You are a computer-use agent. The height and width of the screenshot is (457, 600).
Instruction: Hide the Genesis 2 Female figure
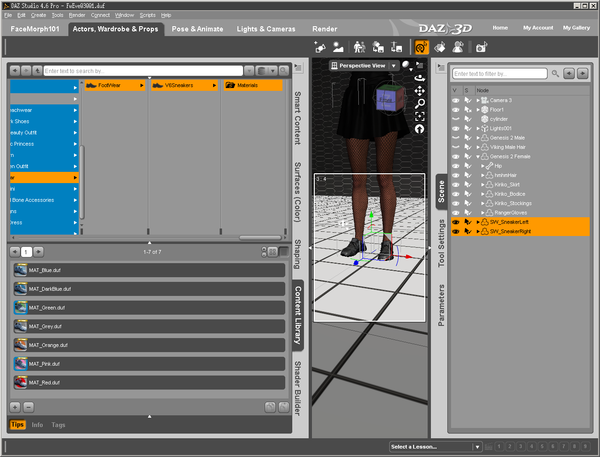(455, 157)
